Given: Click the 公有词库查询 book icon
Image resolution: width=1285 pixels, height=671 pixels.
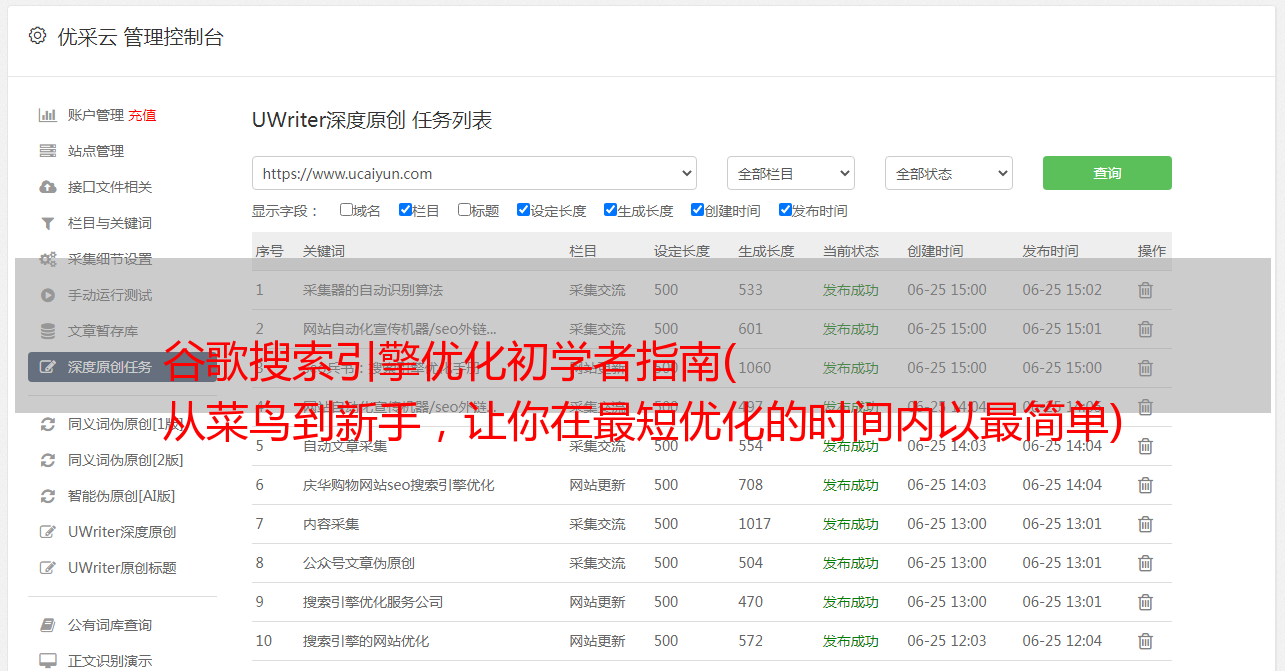Looking at the screenshot, I should click(47, 625).
